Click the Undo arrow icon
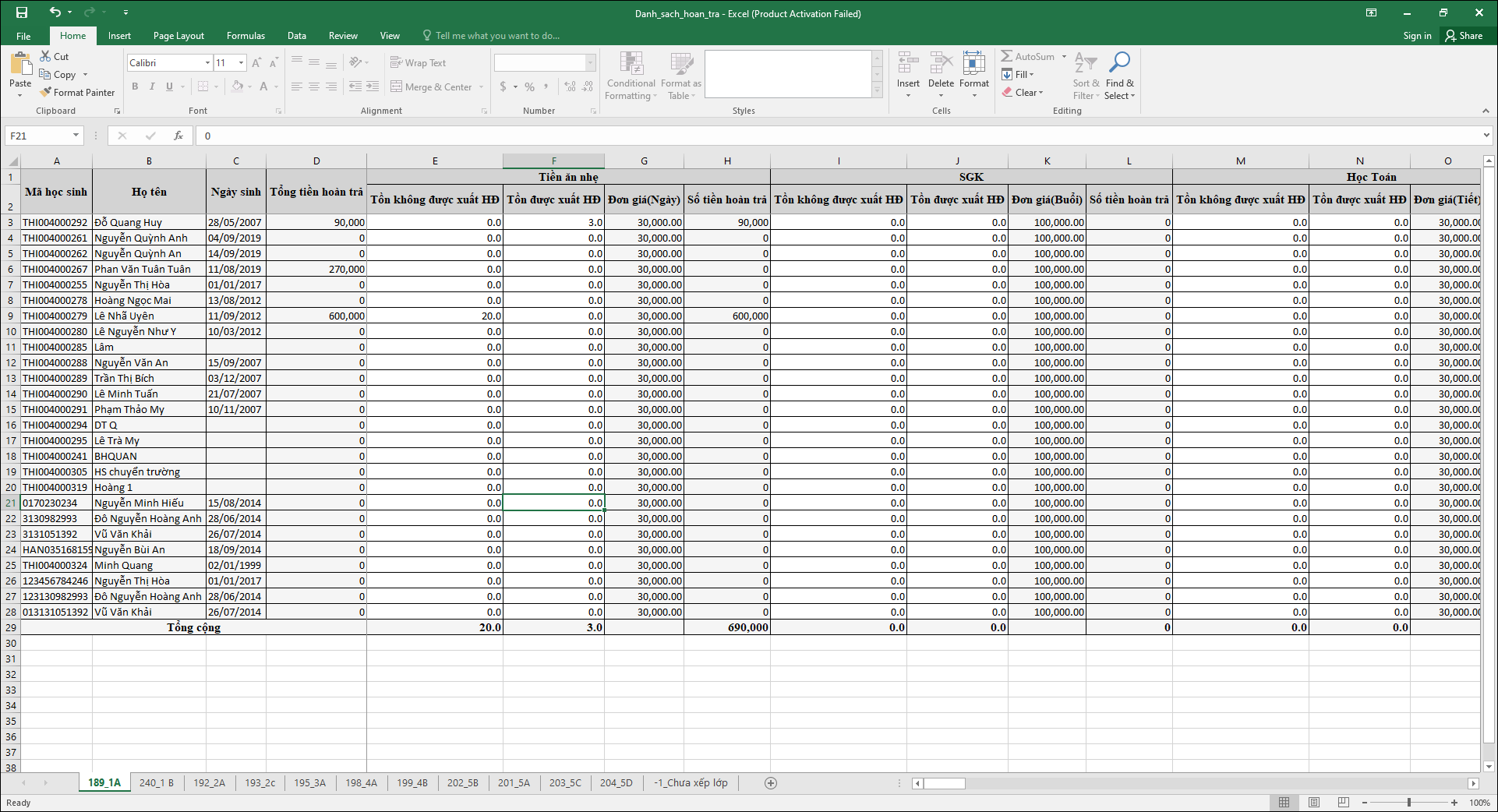 [x=55, y=12]
